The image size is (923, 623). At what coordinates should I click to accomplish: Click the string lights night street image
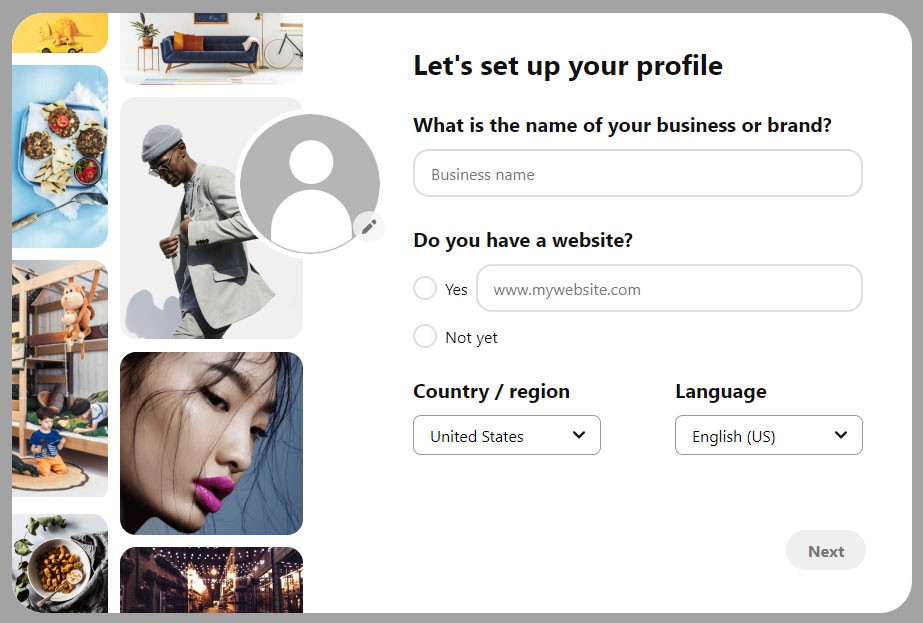(211, 580)
